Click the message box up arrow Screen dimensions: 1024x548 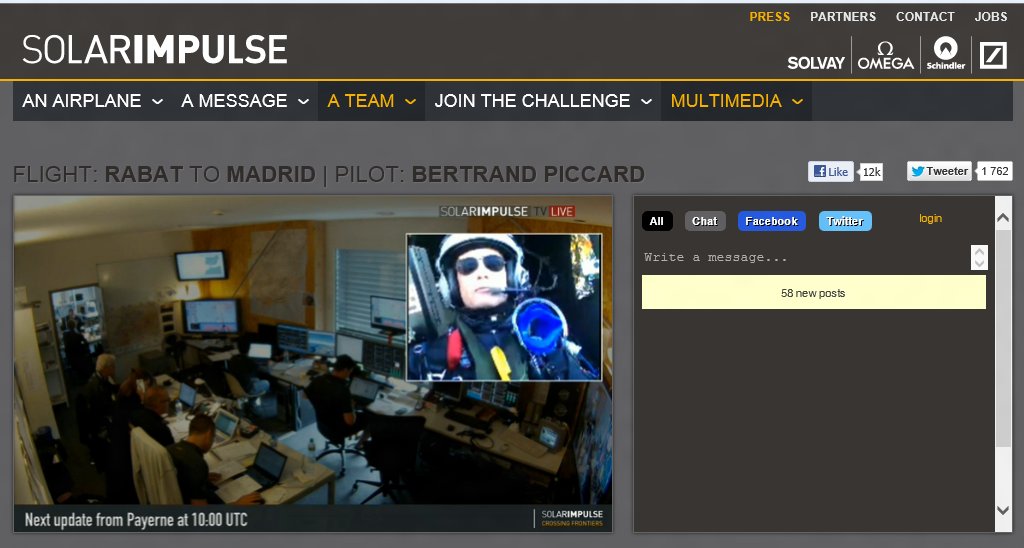(x=979, y=251)
